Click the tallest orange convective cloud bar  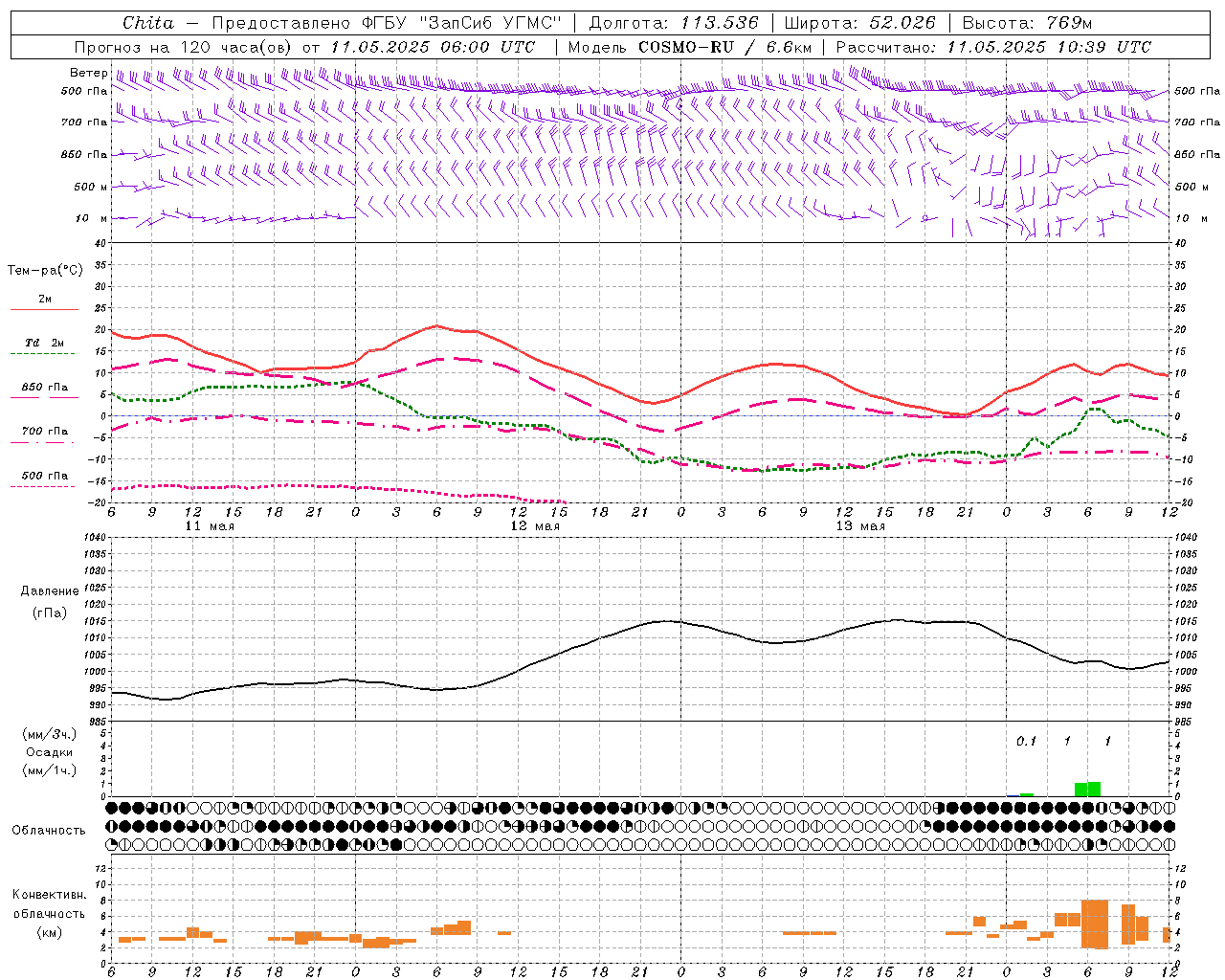[1095, 924]
